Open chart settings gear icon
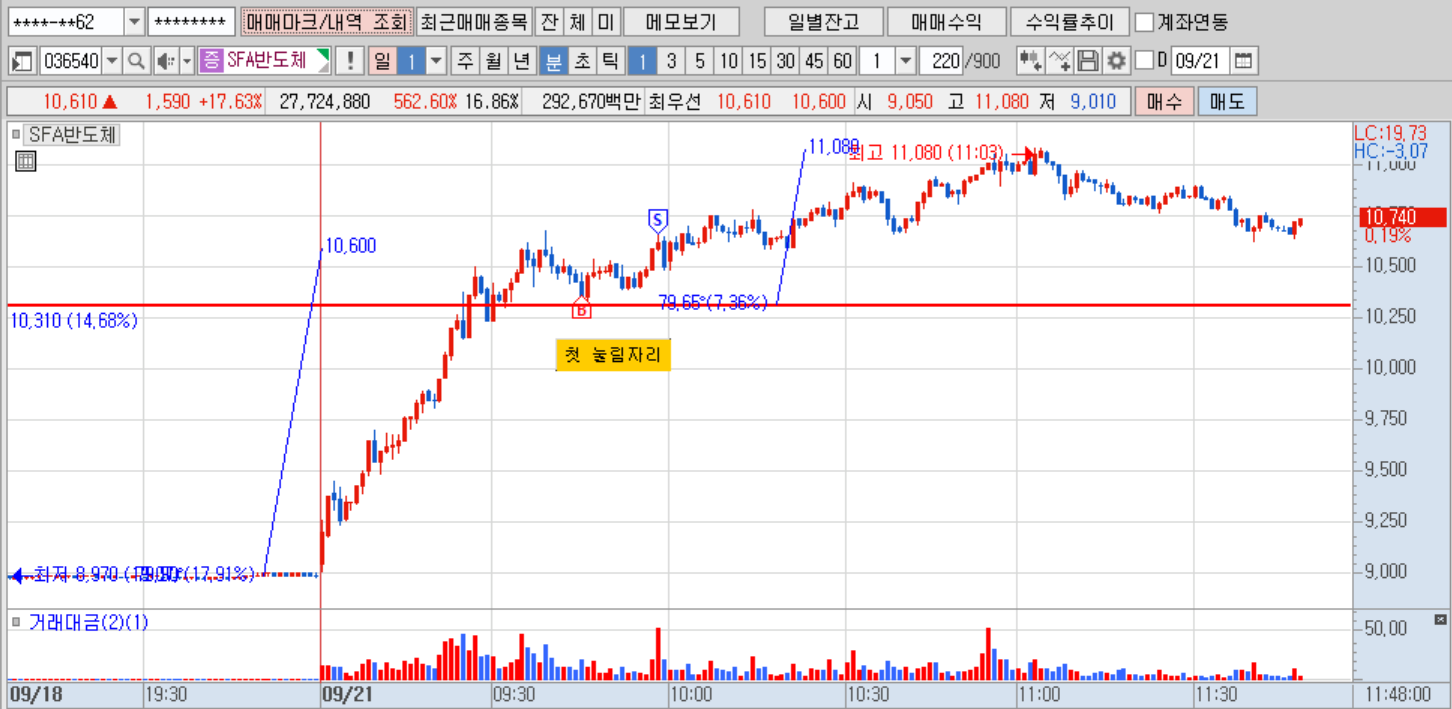This screenshot has height=709, width=1452. pyautogui.click(x=1115, y=61)
